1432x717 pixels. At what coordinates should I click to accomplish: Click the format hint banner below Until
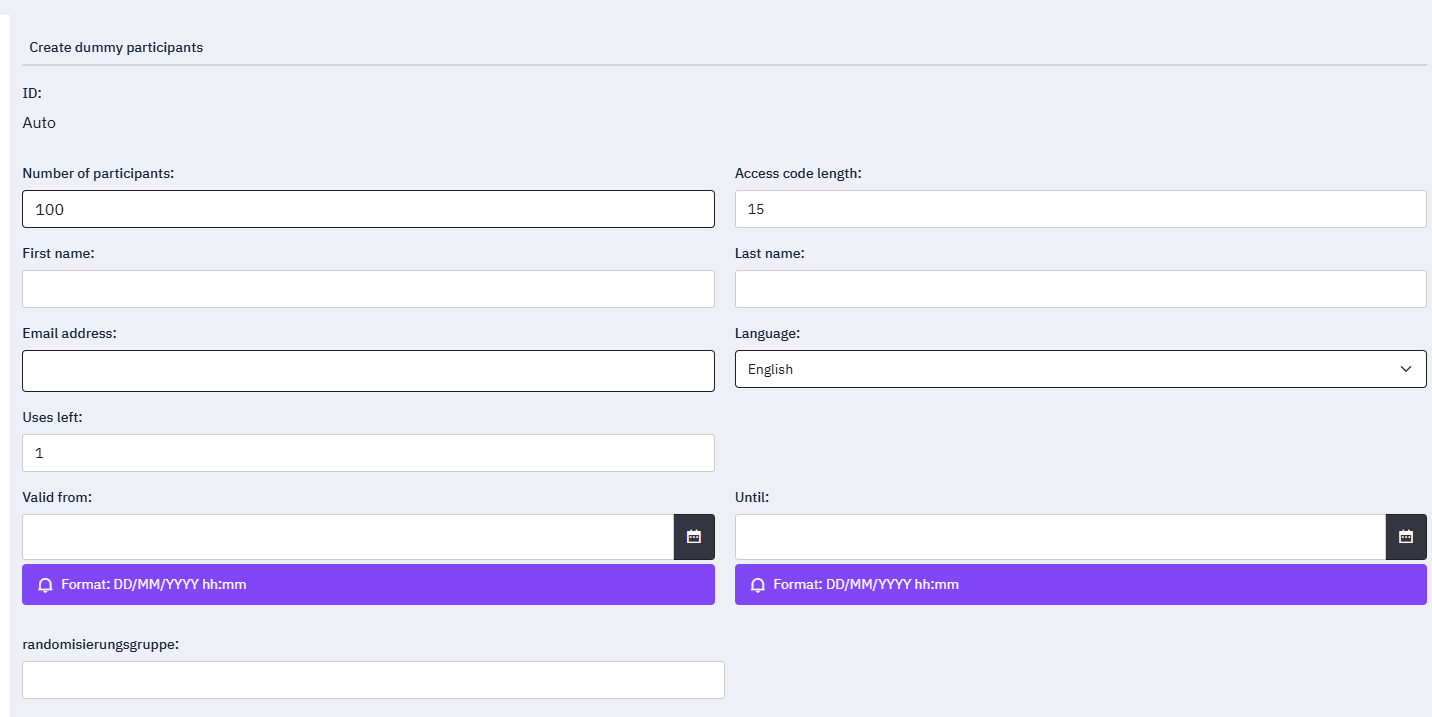click(1080, 585)
